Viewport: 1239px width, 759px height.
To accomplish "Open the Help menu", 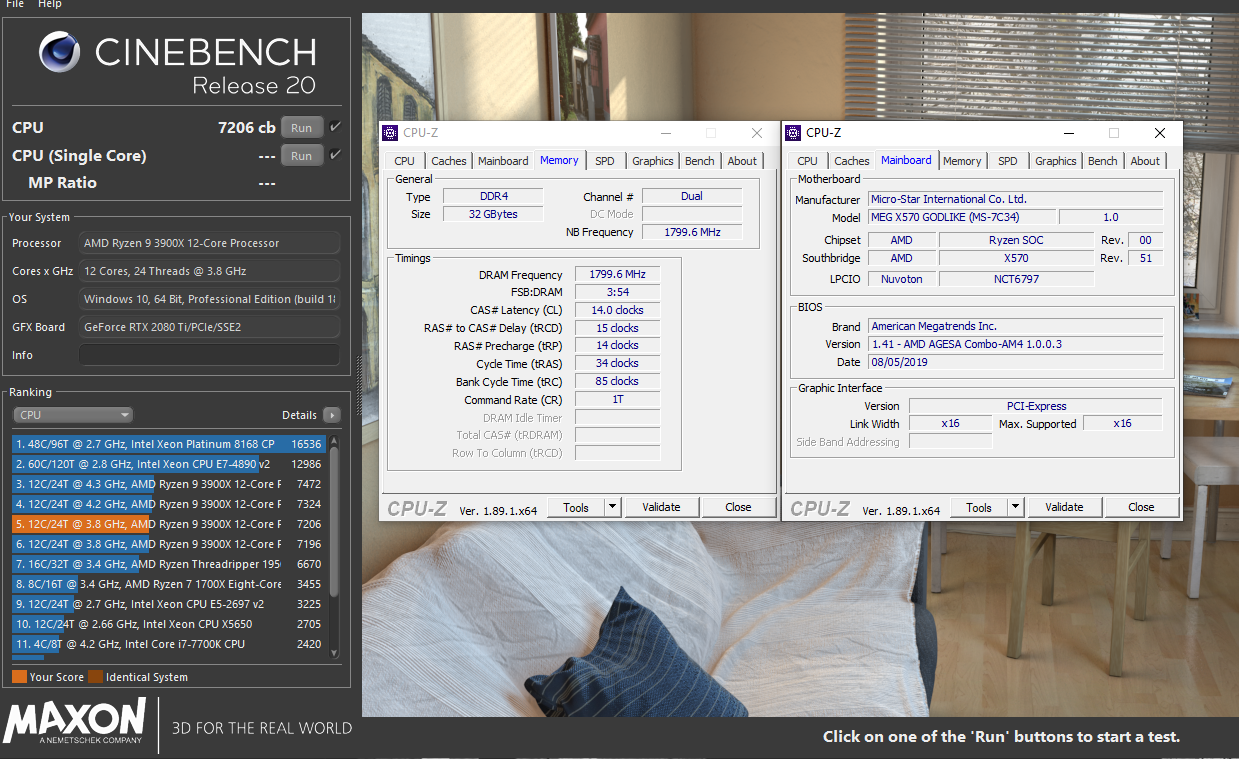I will coord(50,4).
